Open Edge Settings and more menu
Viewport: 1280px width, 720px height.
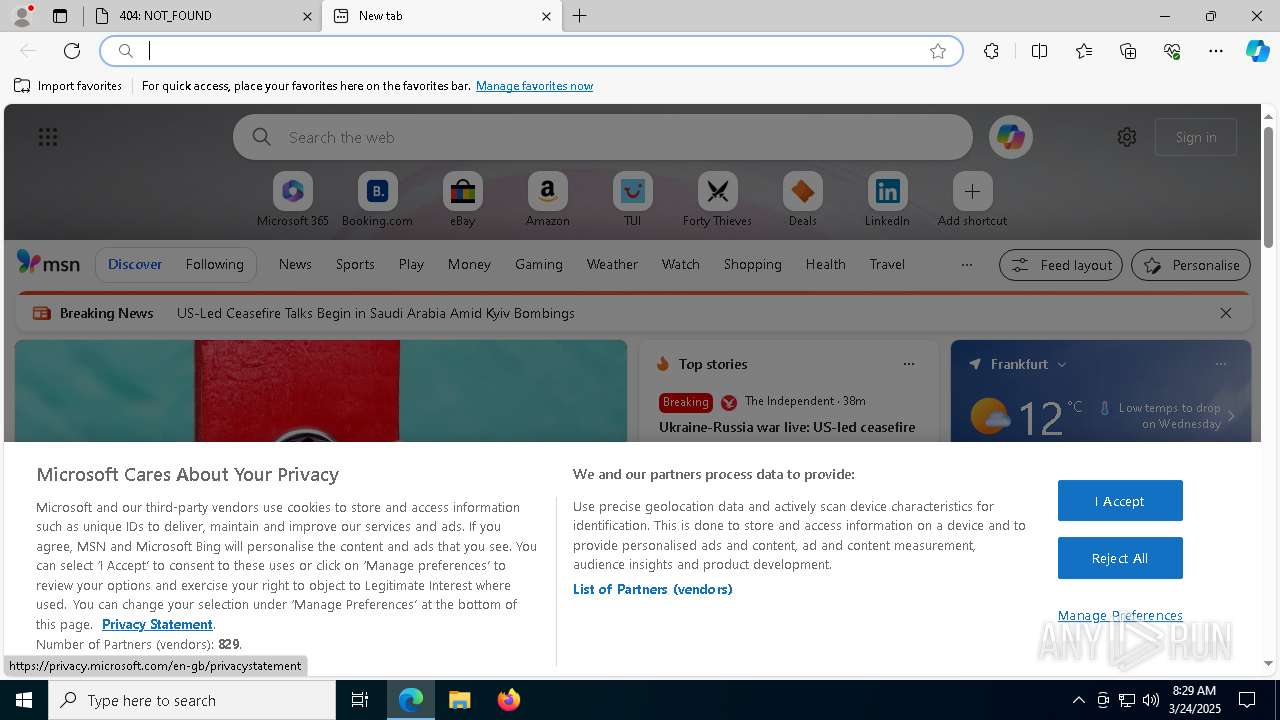[x=1216, y=51]
